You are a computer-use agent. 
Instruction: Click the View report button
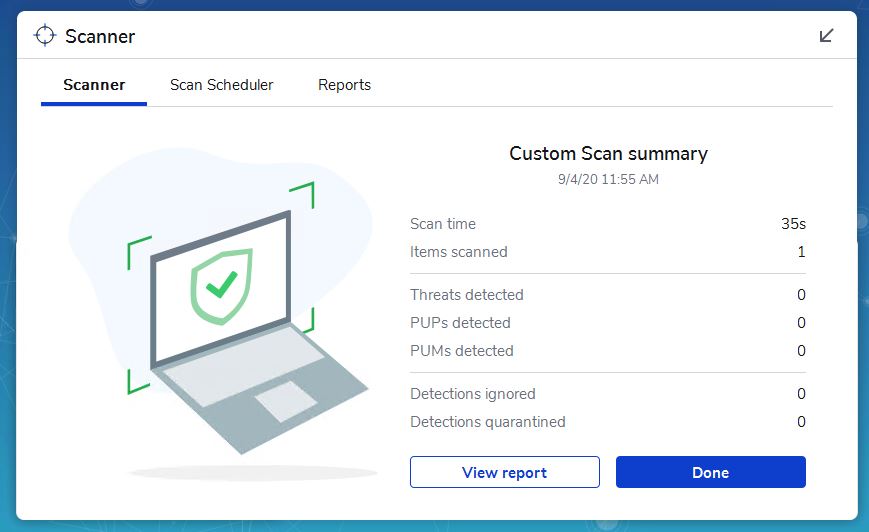(504, 472)
